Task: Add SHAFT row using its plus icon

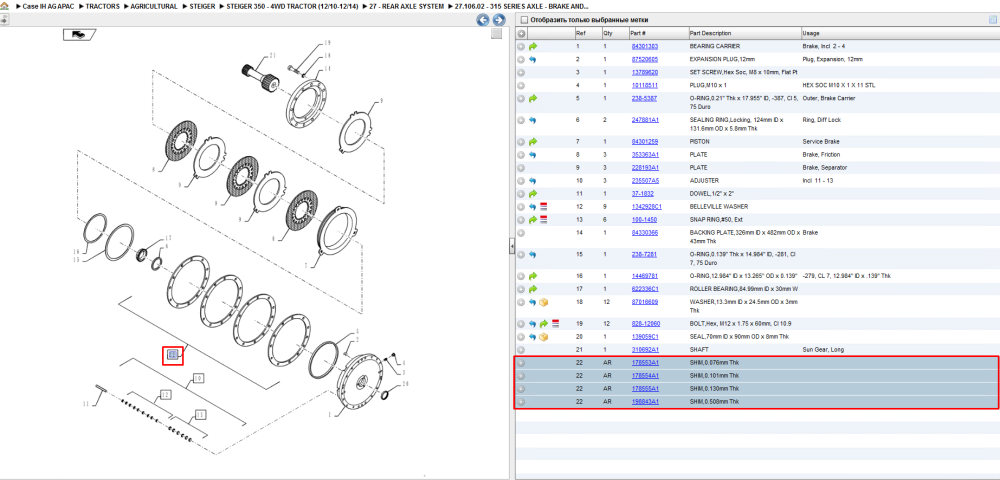Action: click(521, 349)
